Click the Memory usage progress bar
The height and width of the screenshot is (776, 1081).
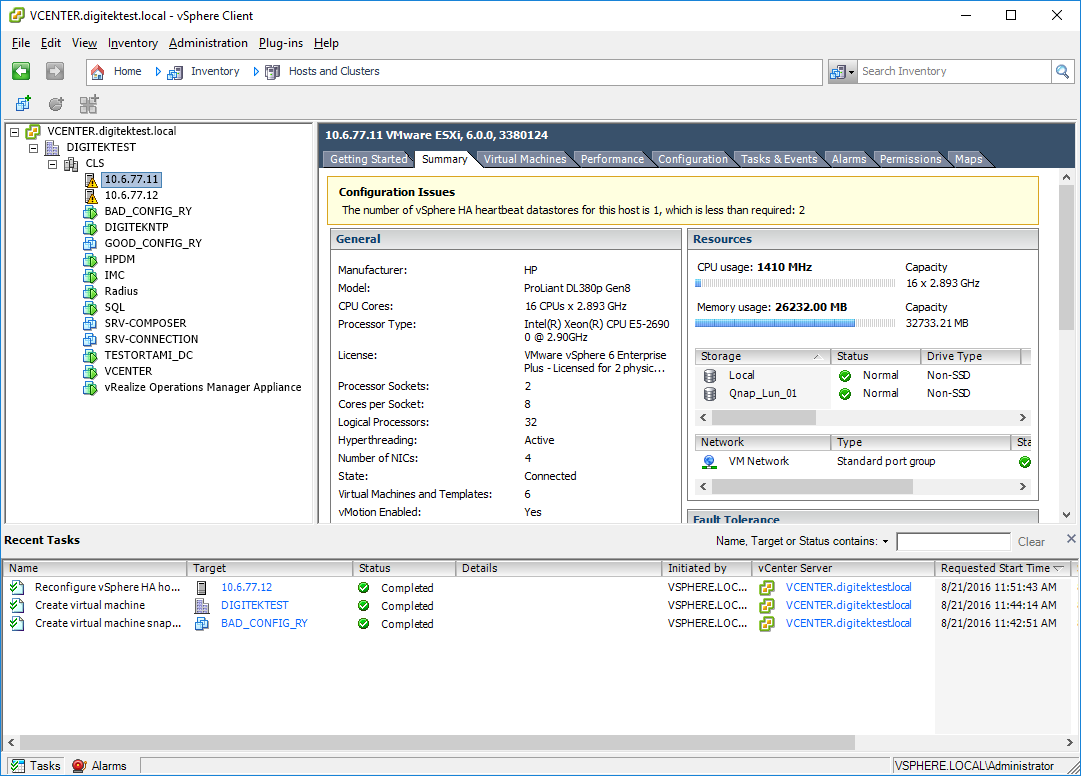pos(795,323)
